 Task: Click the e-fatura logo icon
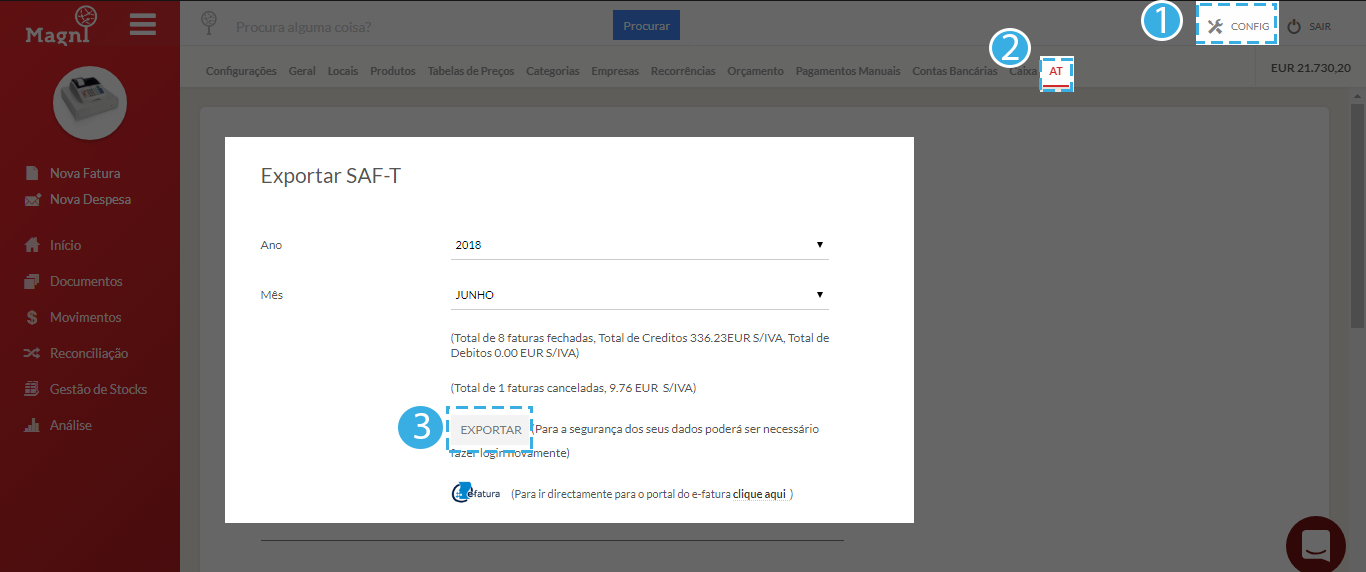click(x=476, y=493)
